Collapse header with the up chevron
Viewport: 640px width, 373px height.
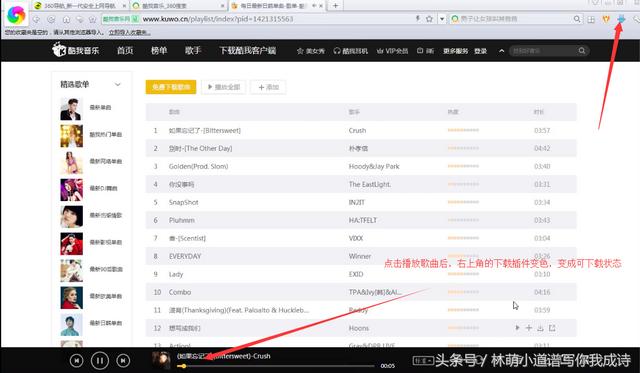coord(502,51)
